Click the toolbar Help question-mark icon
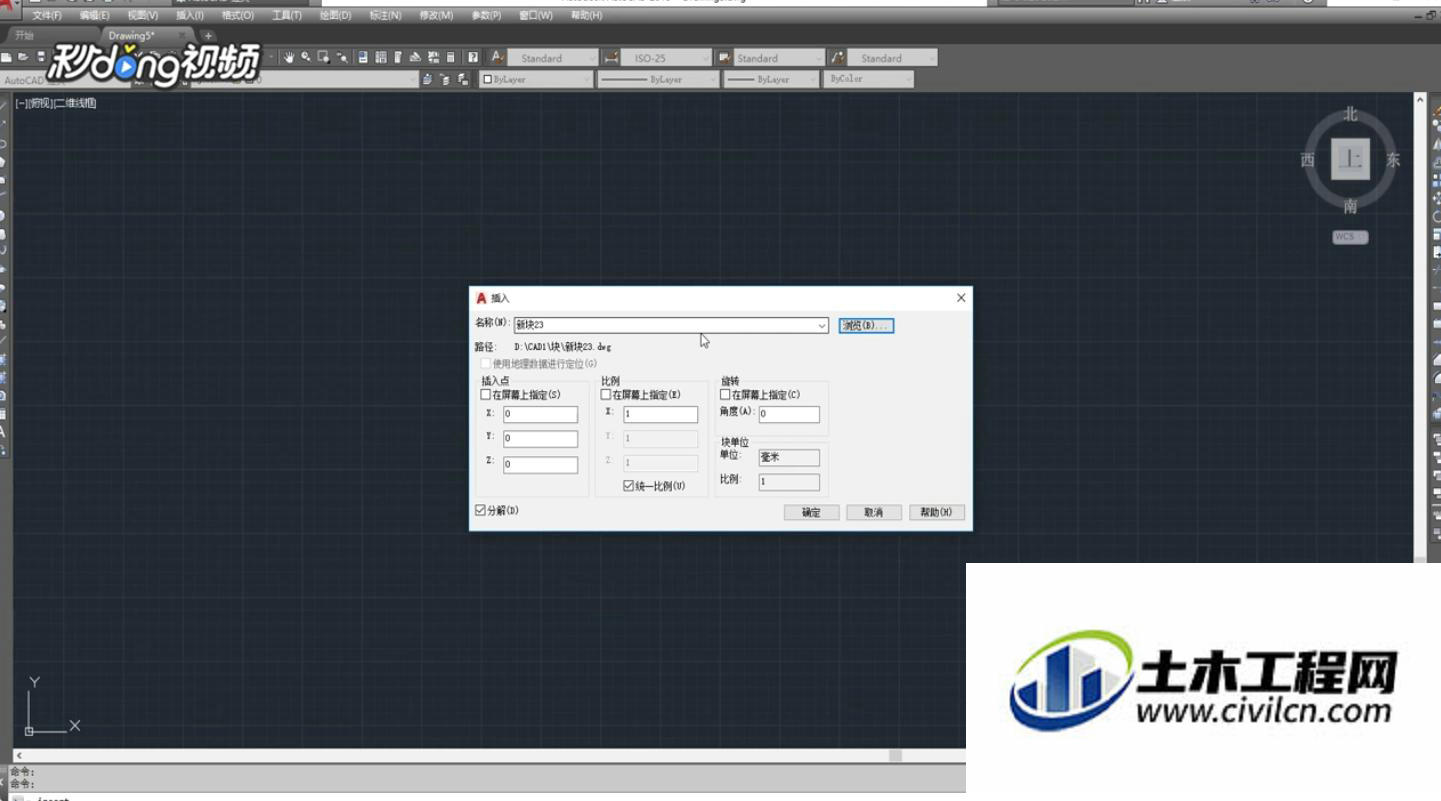 [473, 57]
